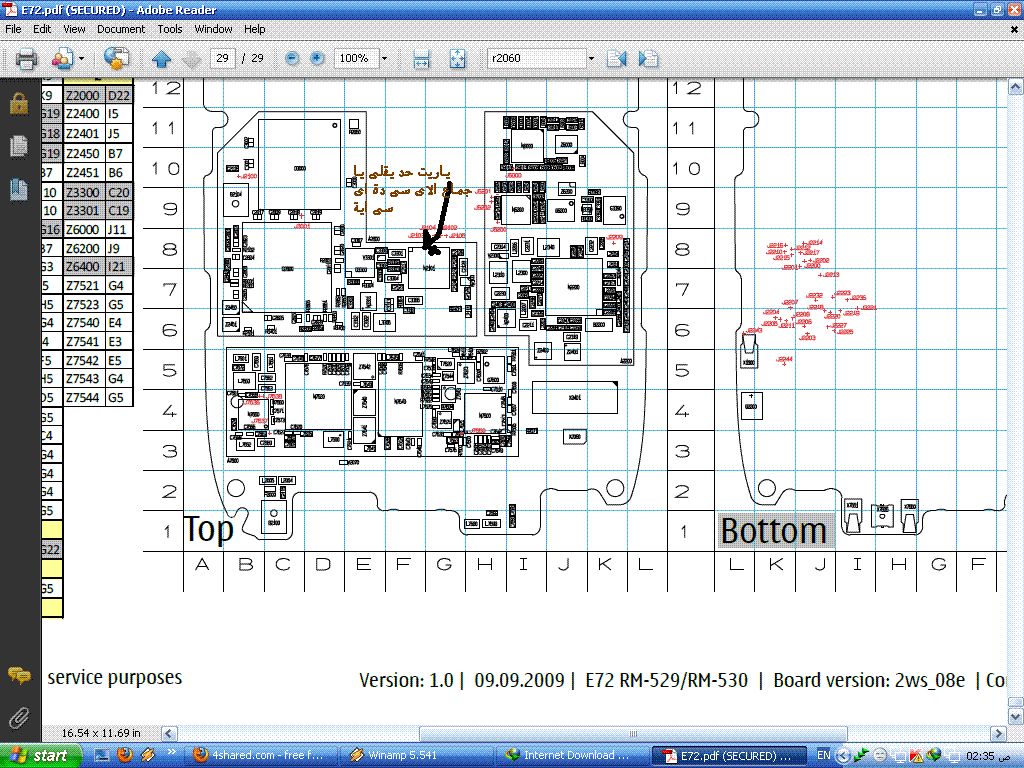Open the File menu

coord(13,29)
